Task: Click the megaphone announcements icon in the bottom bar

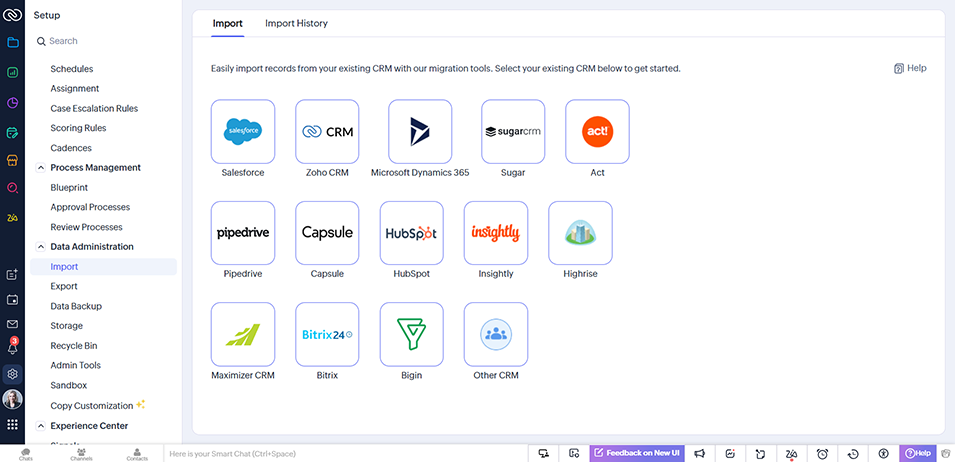Action: (699, 453)
